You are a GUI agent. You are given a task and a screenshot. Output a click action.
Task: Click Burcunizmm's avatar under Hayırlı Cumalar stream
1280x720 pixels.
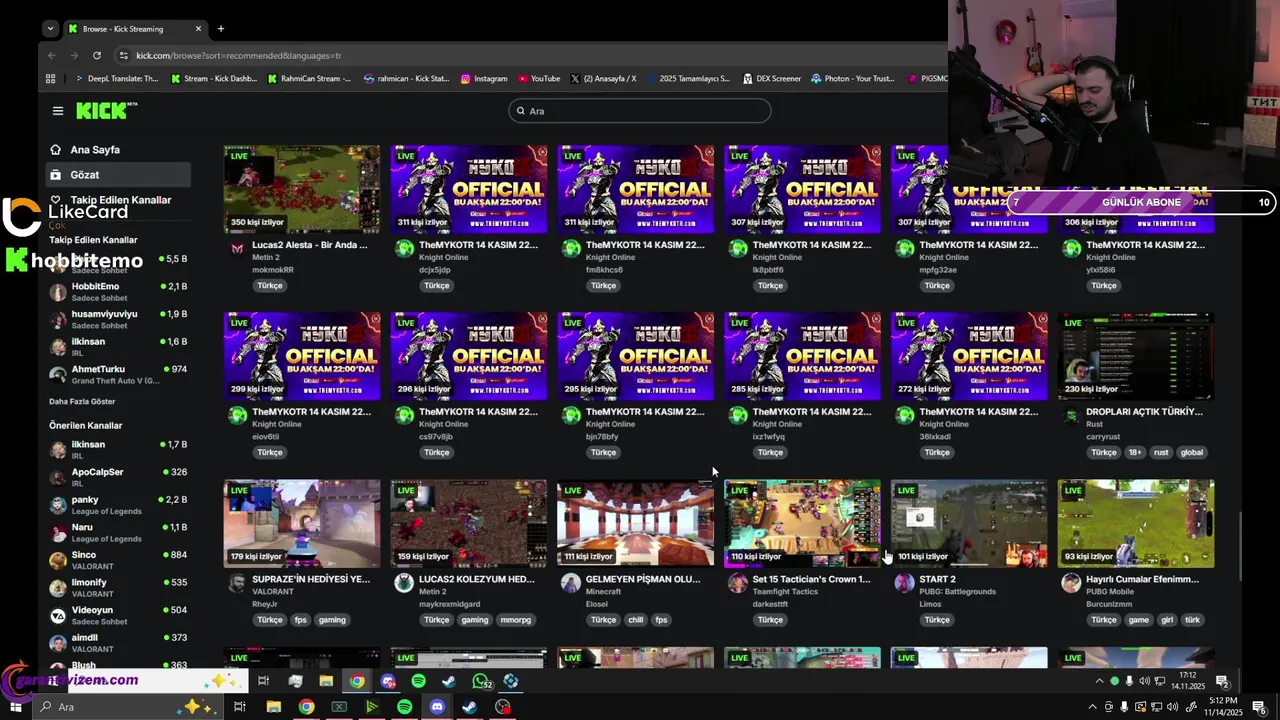[1071, 583]
